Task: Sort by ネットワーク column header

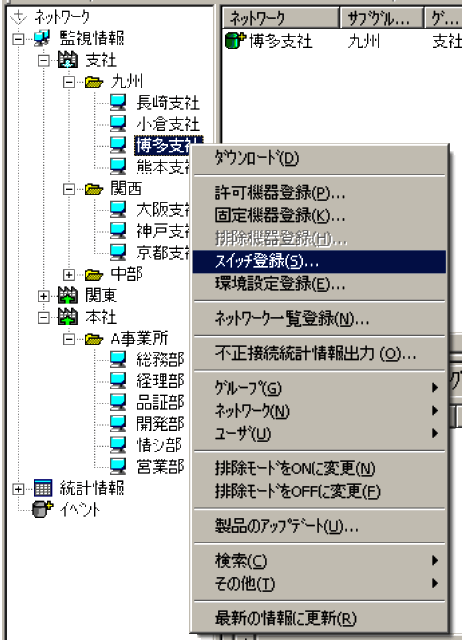Action: pos(281,18)
